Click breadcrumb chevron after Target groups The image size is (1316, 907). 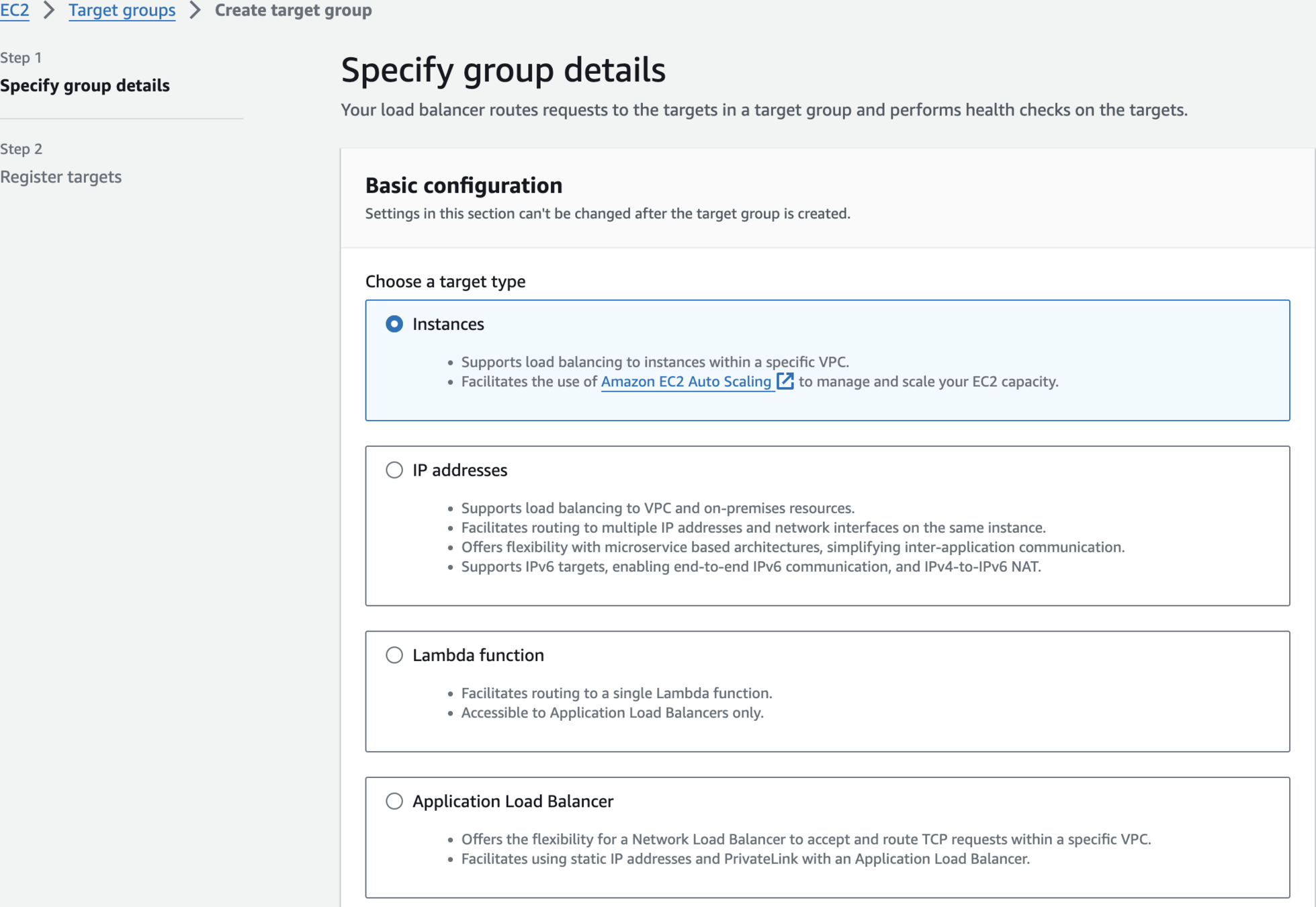[195, 10]
